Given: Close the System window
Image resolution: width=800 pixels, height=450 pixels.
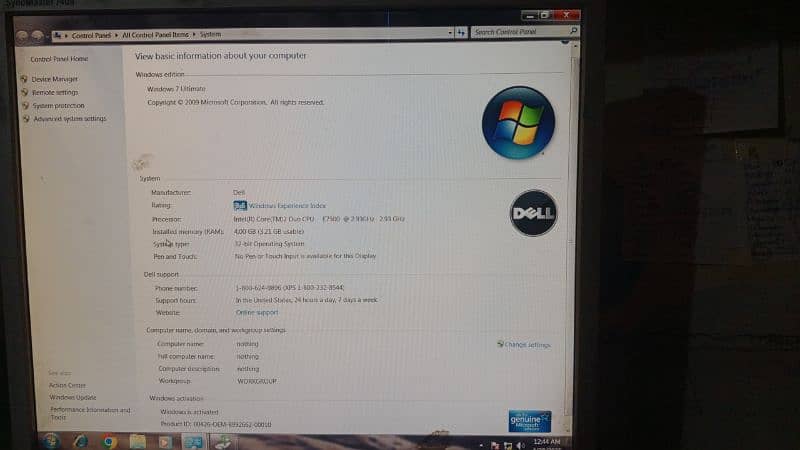Looking at the screenshot, I should tap(566, 15).
